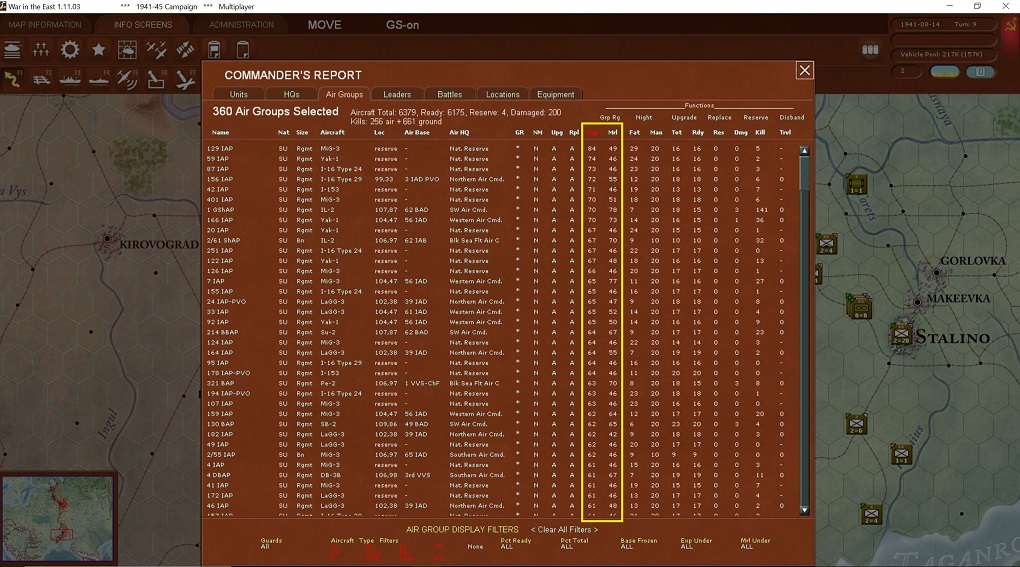The height and width of the screenshot is (567, 1020).
Task: Click the Night function header
Action: point(643,118)
